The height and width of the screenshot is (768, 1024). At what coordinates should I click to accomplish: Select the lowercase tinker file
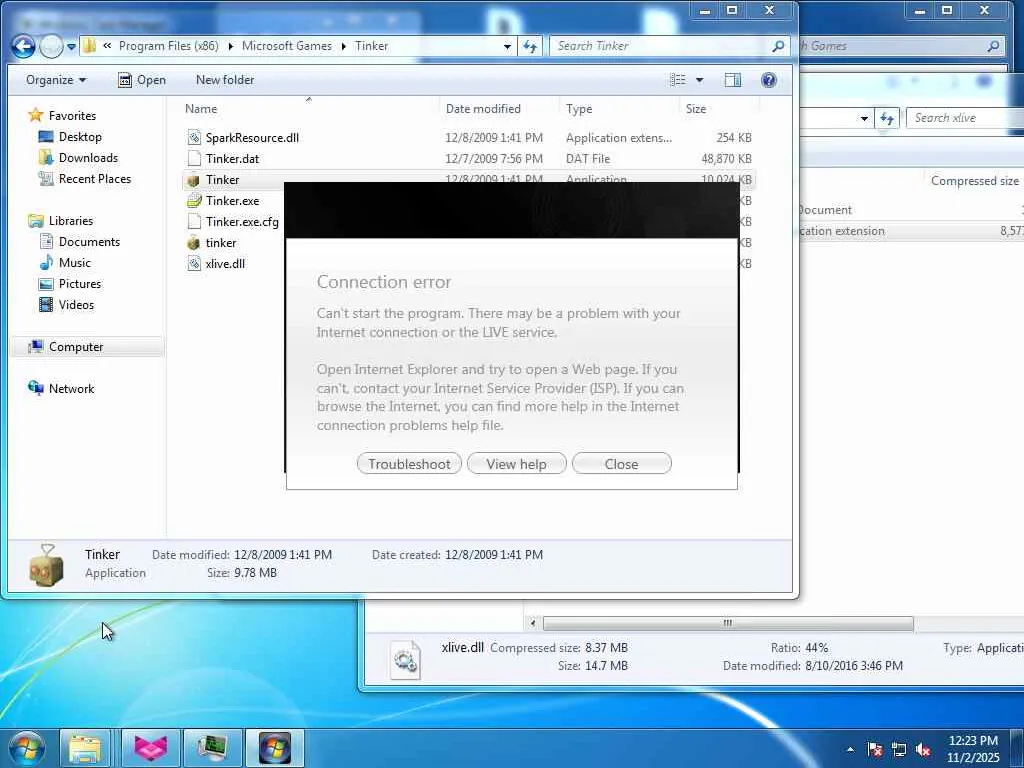pos(221,242)
